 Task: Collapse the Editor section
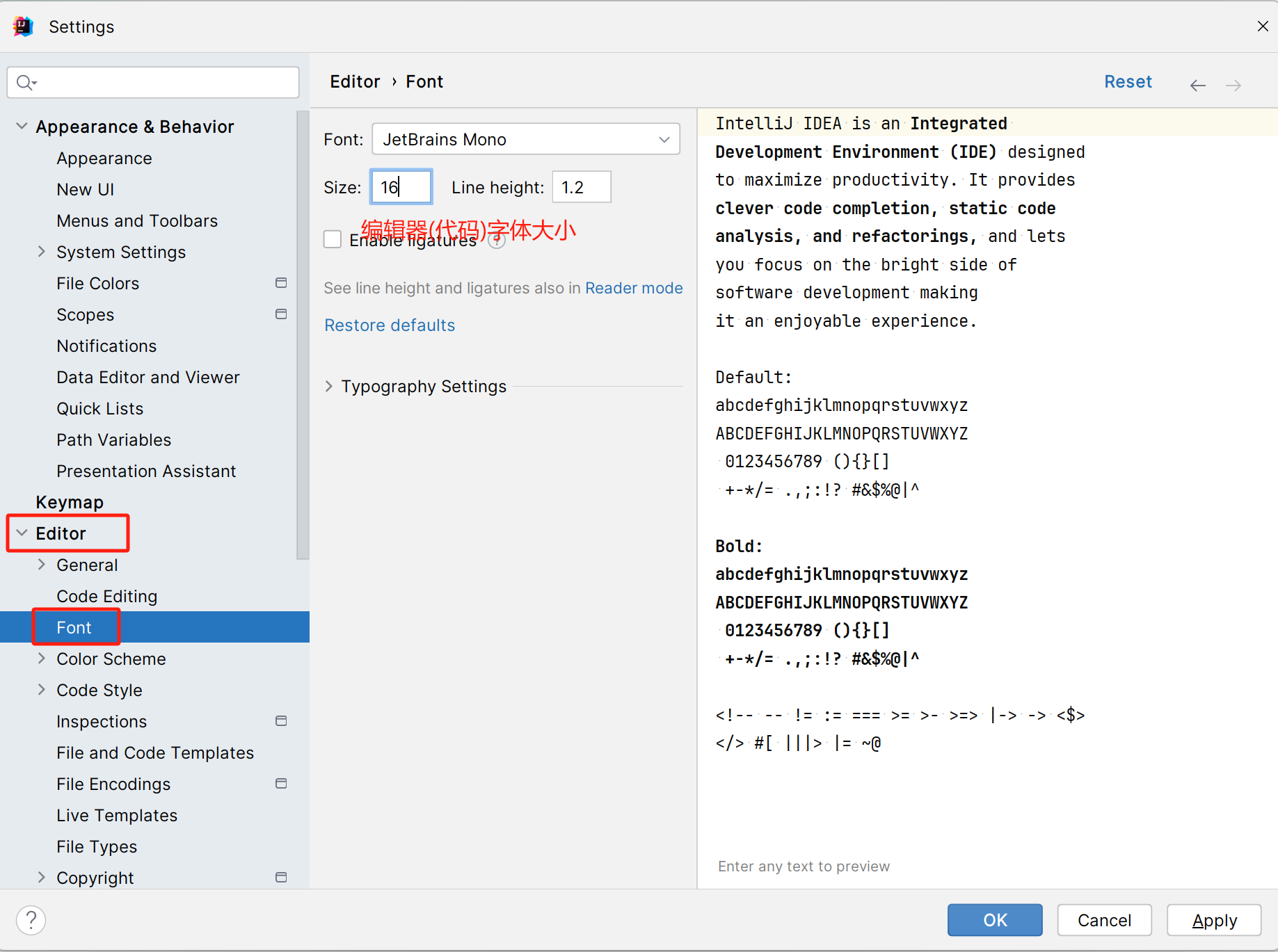pos(22,533)
